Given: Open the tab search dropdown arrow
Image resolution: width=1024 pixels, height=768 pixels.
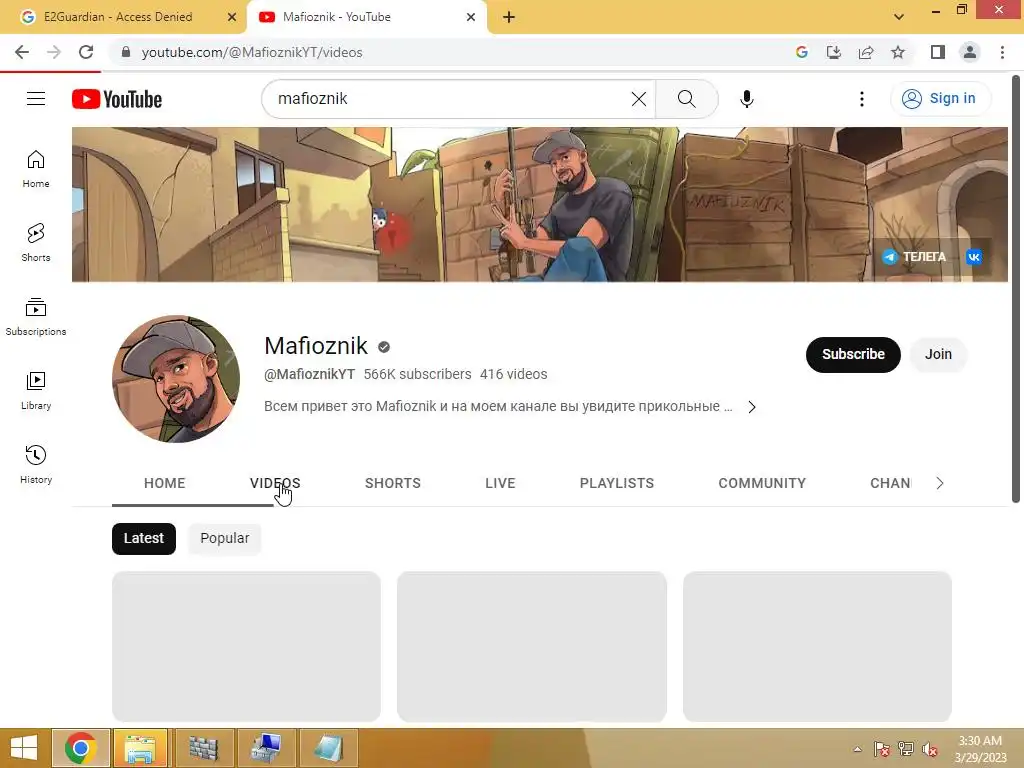Looking at the screenshot, I should [899, 17].
